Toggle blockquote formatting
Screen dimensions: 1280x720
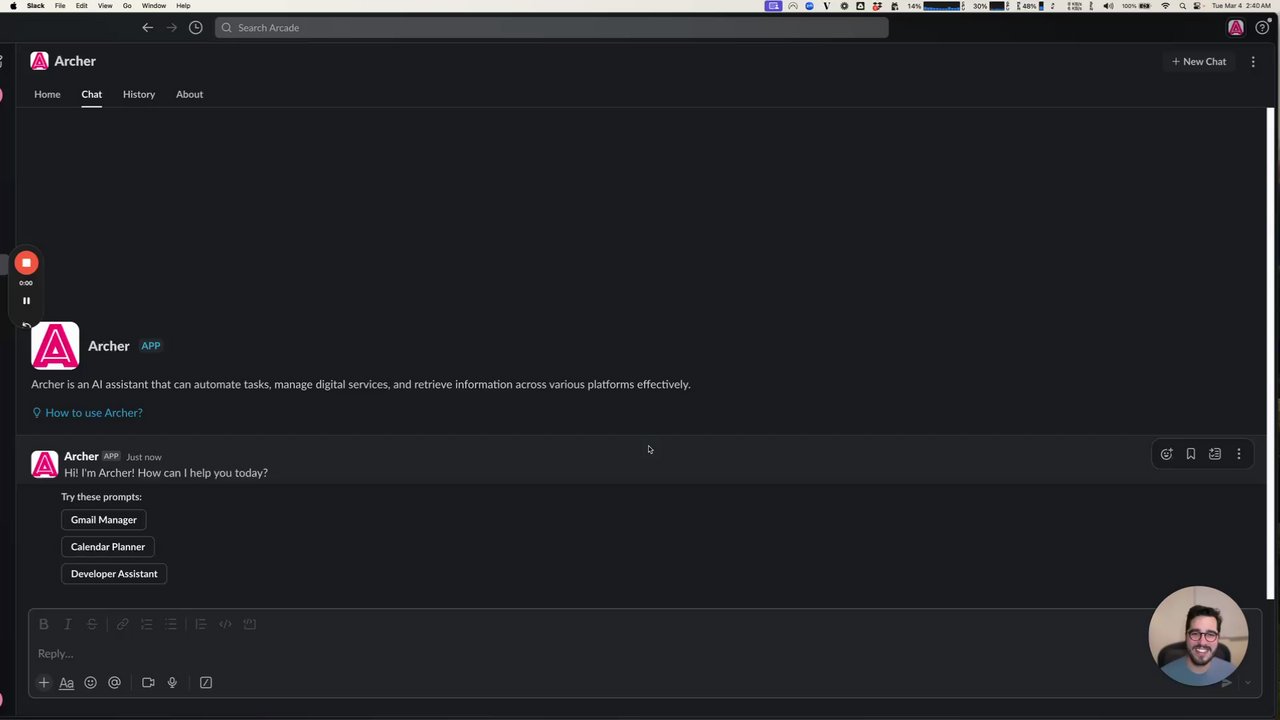tap(200, 624)
